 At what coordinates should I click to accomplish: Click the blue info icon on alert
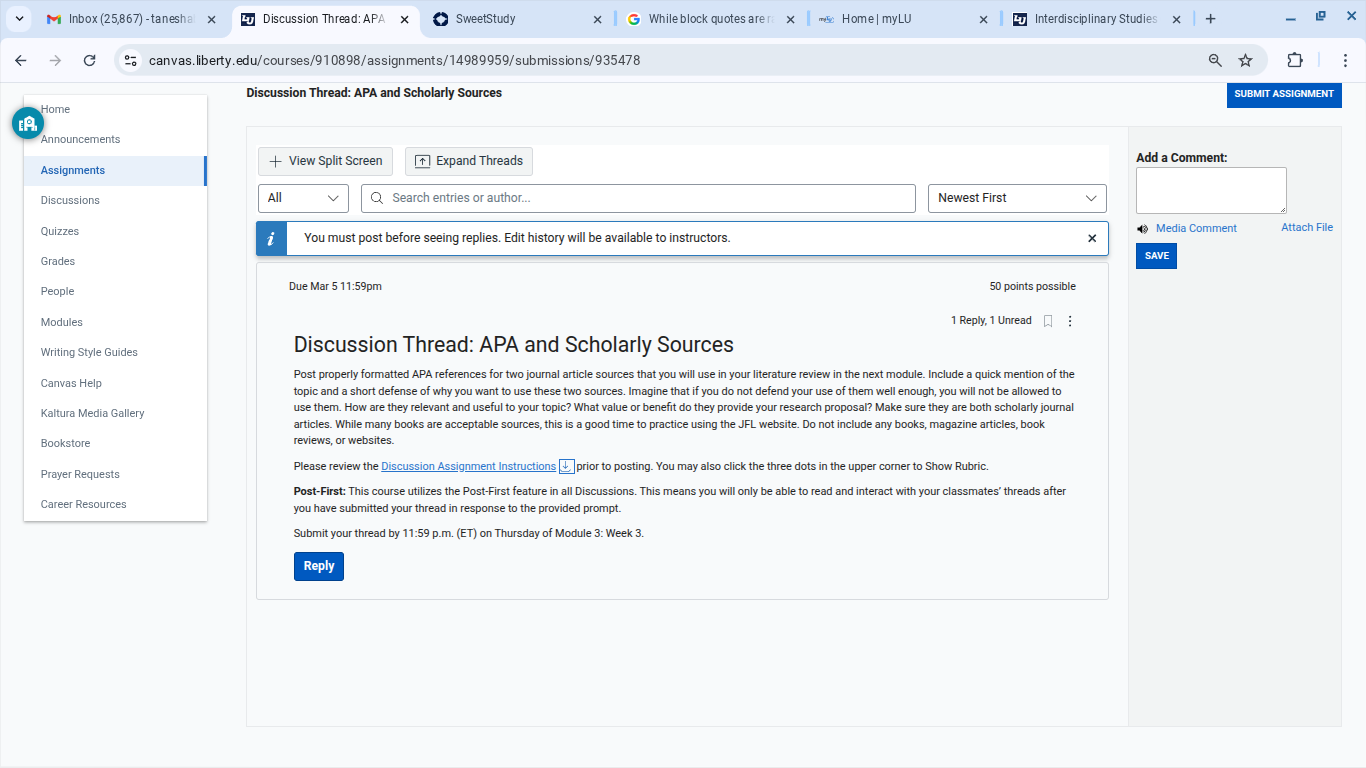(272, 238)
